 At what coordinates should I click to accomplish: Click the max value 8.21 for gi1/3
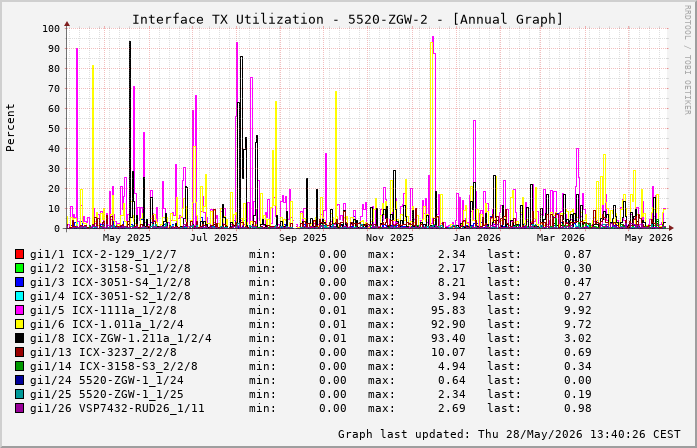click(x=452, y=282)
